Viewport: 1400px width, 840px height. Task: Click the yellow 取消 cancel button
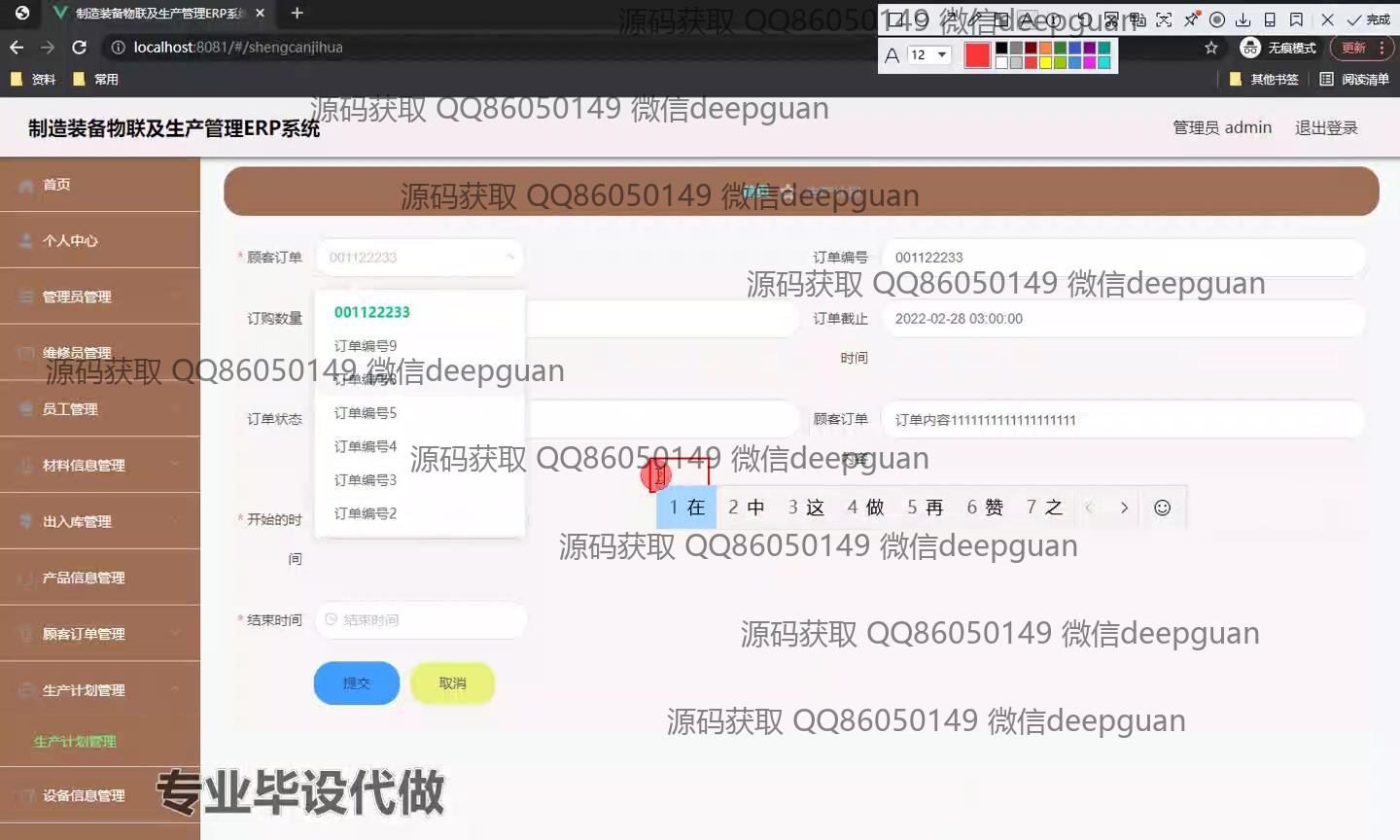click(452, 683)
